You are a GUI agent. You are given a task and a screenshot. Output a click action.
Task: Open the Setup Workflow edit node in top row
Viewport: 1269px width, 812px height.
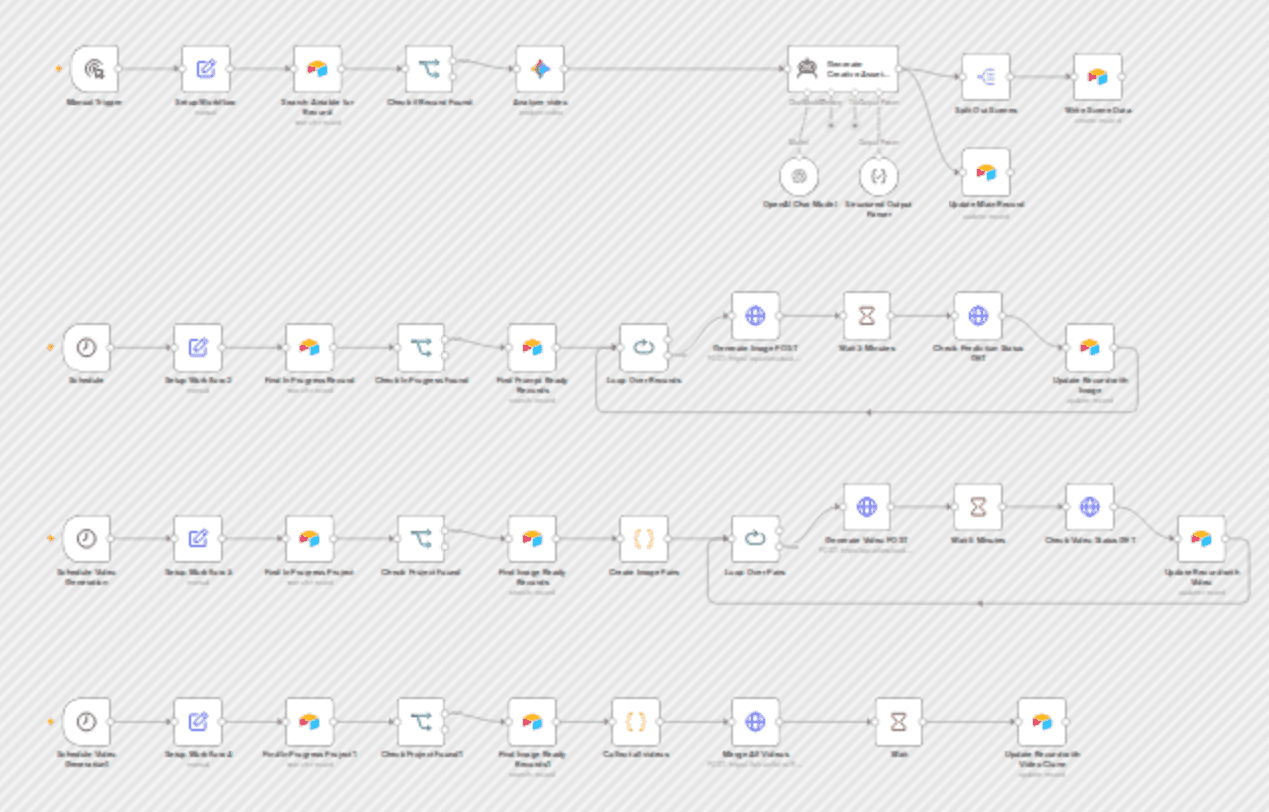tap(206, 69)
